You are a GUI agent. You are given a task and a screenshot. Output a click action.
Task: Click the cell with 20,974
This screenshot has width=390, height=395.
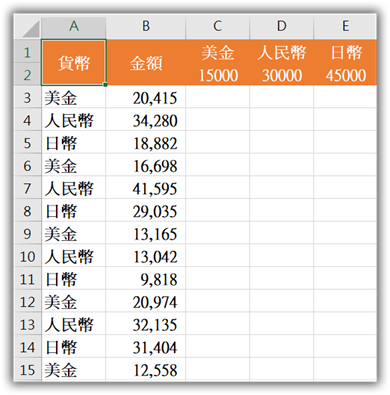146,301
